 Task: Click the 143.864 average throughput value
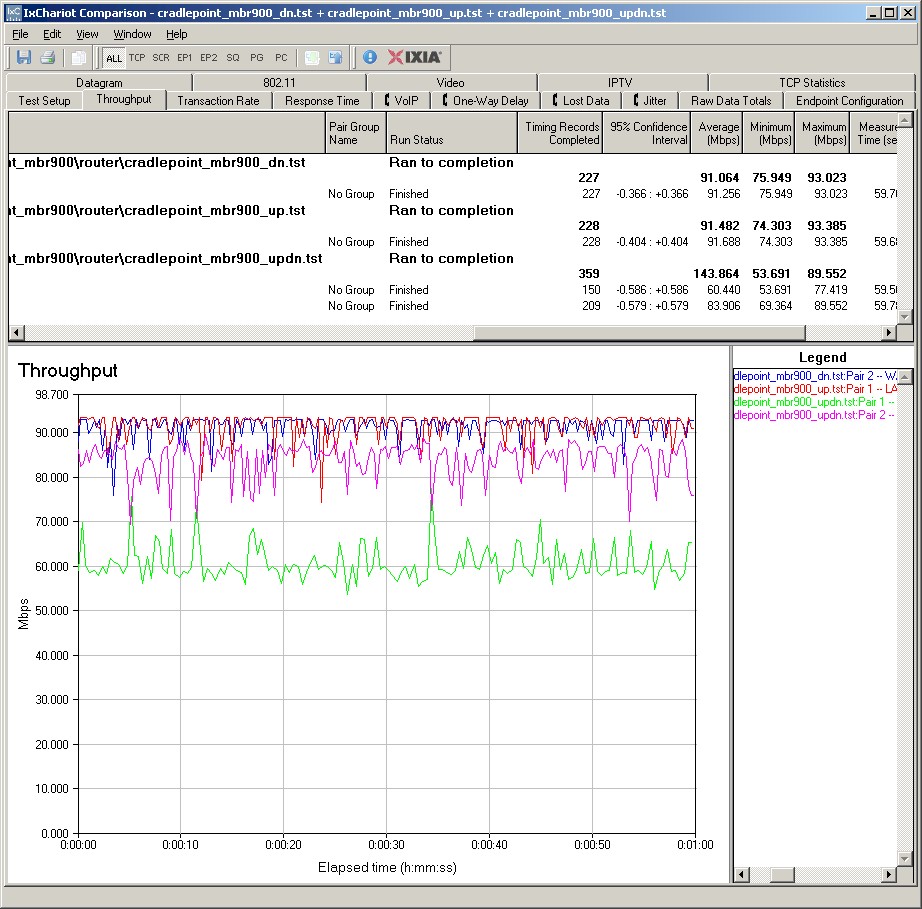(x=716, y=273)
